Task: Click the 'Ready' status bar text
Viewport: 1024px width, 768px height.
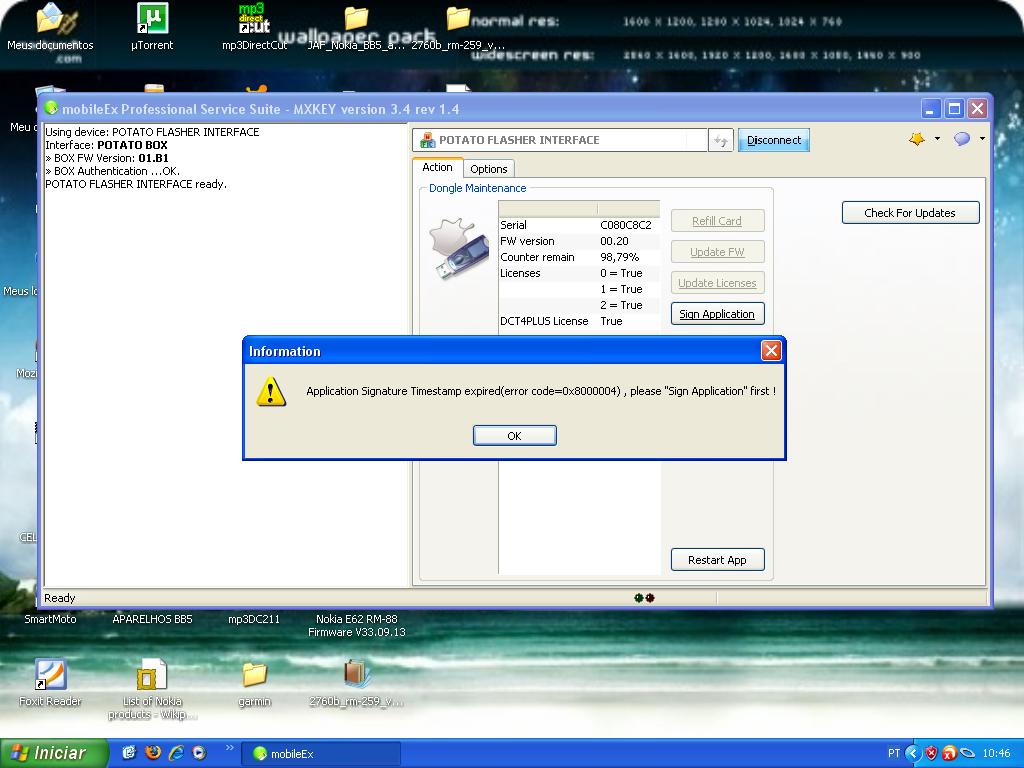Action: point(59,598)
